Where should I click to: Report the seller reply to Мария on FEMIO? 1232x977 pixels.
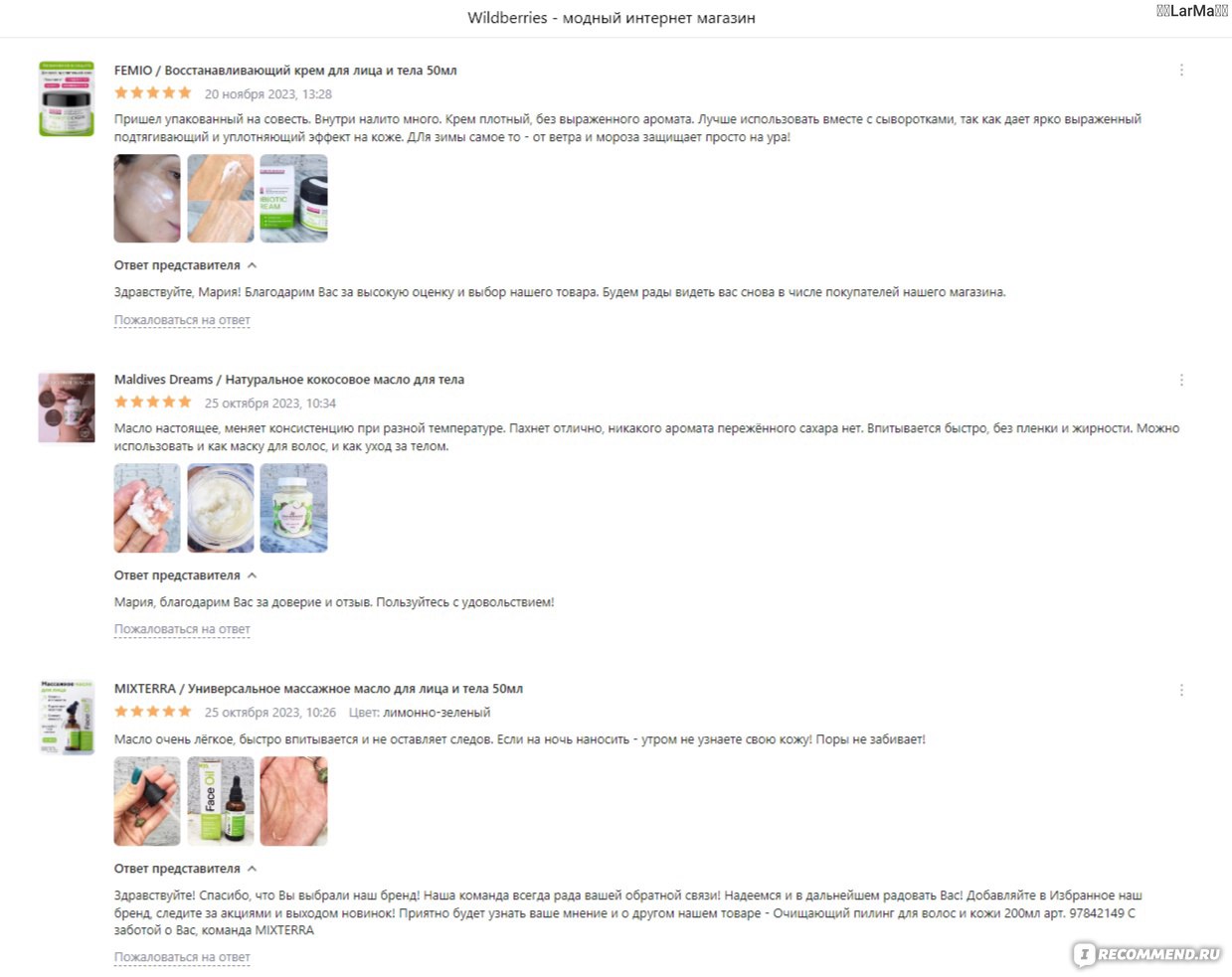click(x=182, y=320)
